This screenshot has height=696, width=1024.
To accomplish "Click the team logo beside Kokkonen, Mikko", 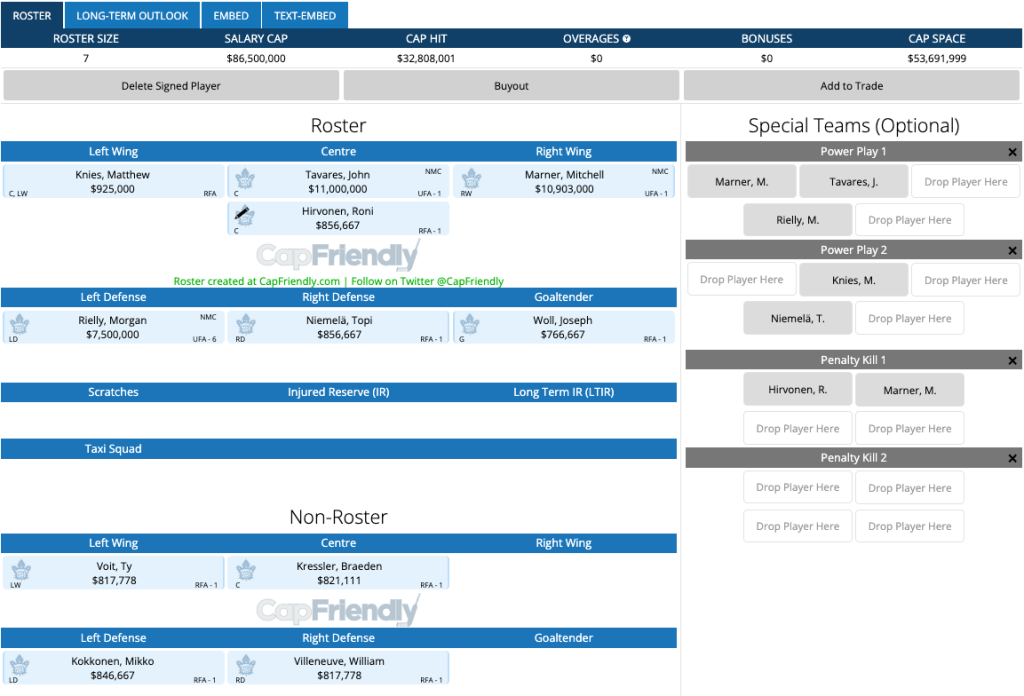I will pos(18,666).
